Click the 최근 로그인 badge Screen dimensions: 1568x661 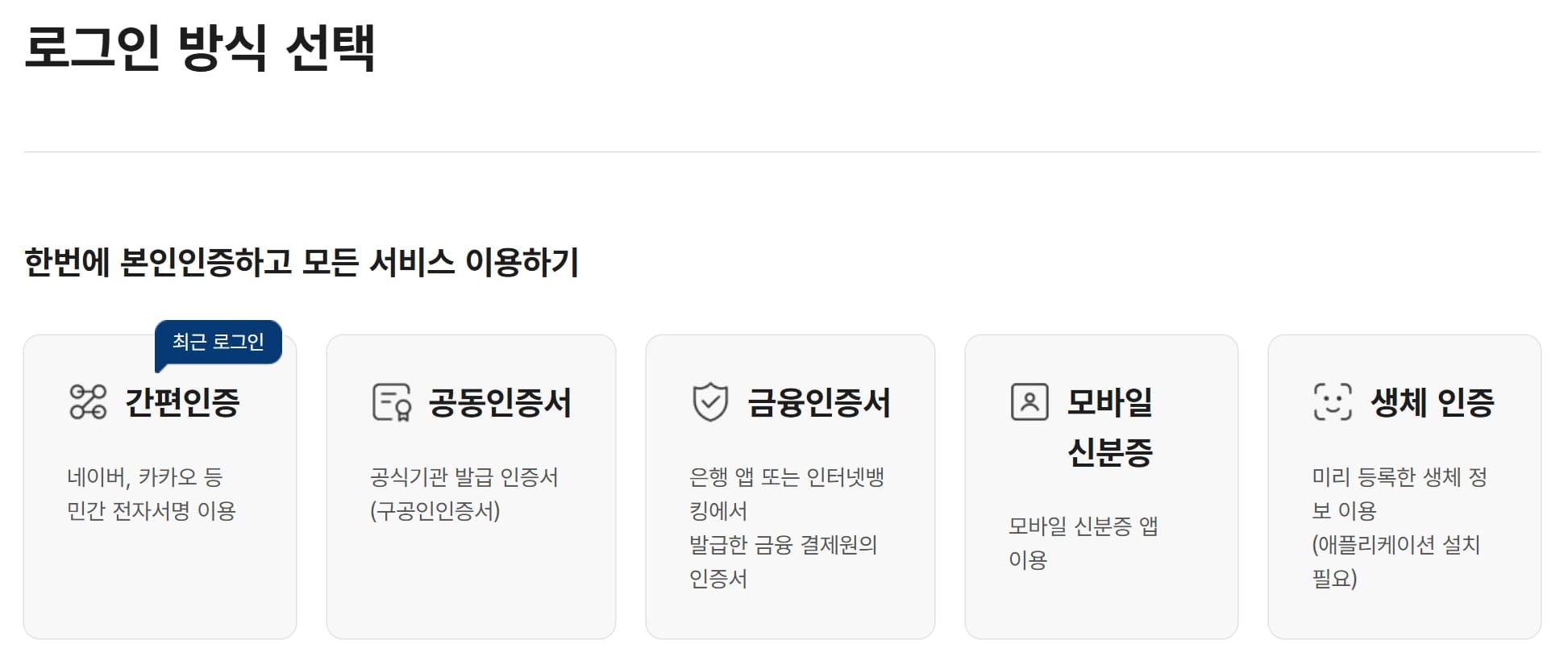(218, 341)
